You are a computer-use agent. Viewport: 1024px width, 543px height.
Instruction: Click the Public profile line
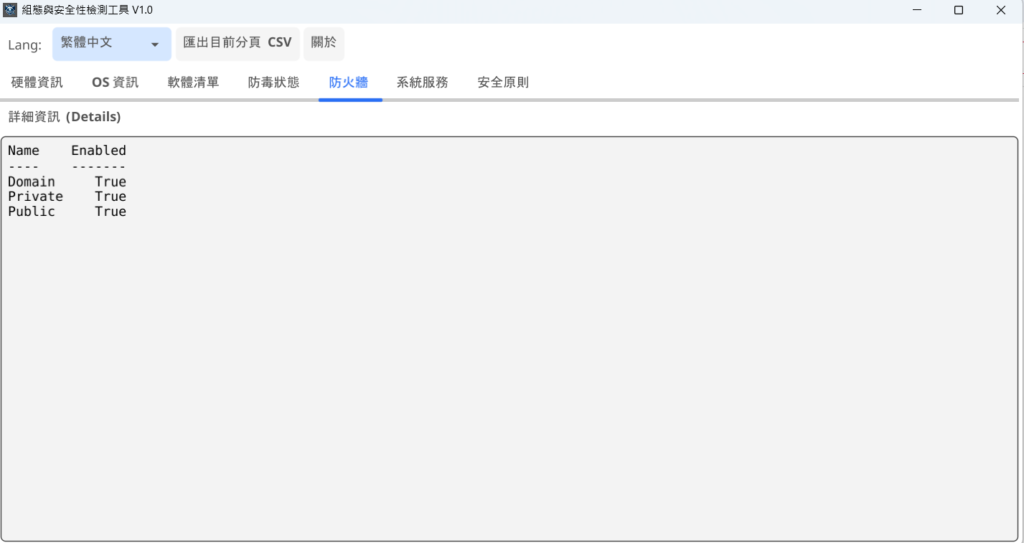(66, 212)
